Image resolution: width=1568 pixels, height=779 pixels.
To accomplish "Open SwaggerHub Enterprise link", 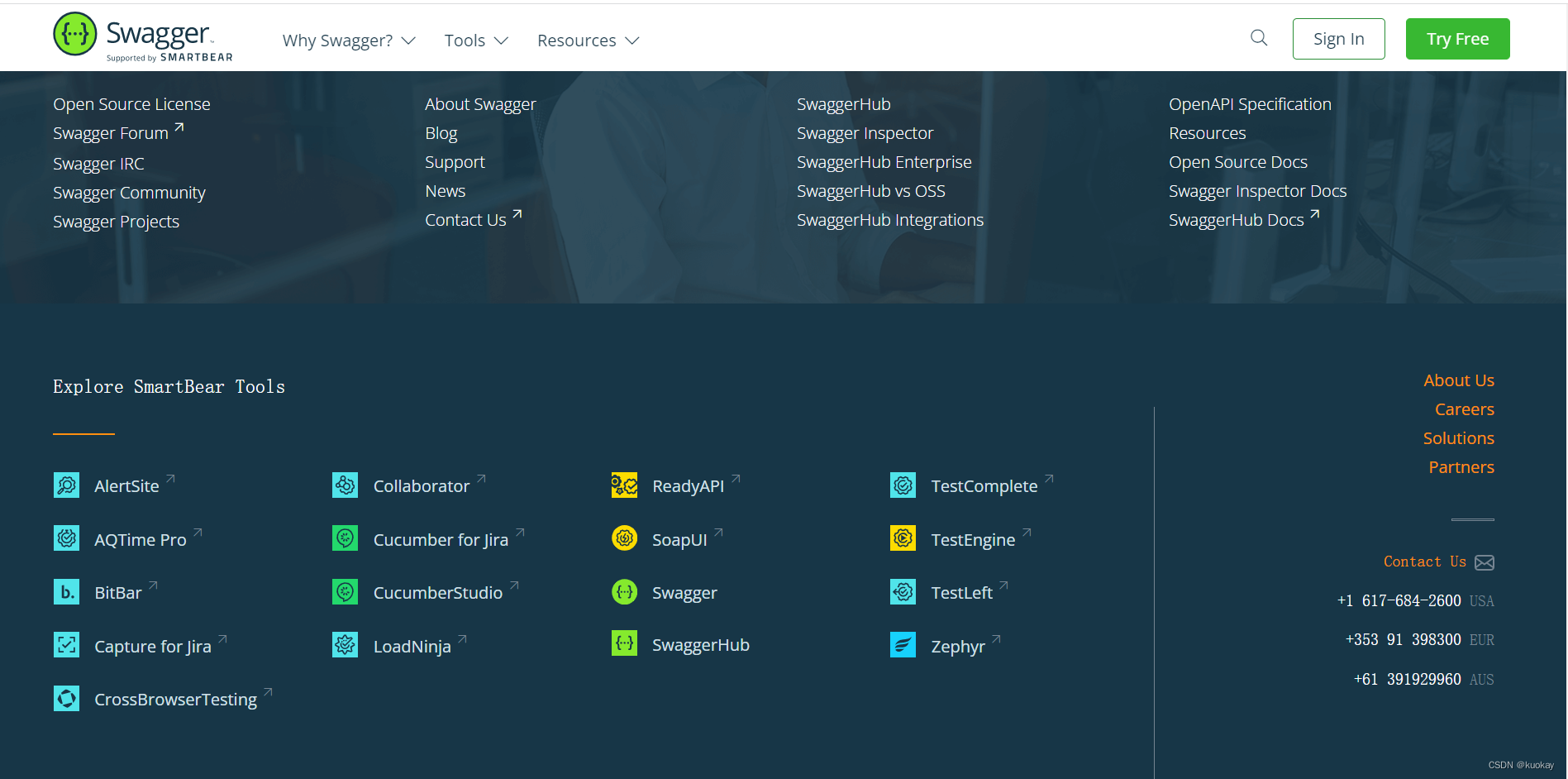I will pyautogui.click(x=884, y=162).
